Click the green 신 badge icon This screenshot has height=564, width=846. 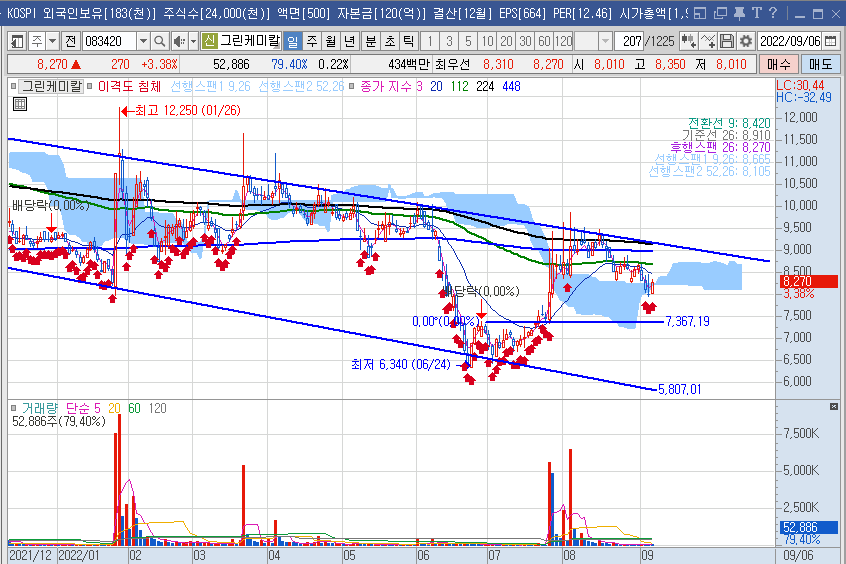point(209,40)
